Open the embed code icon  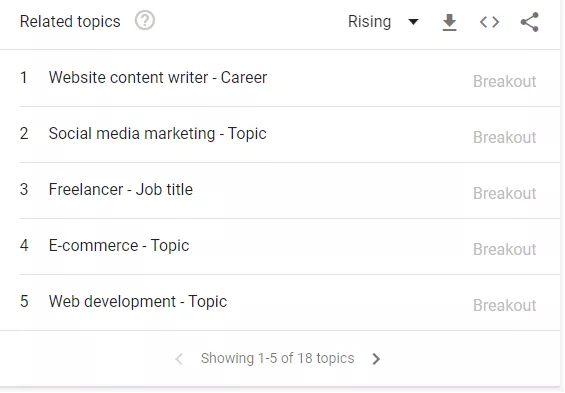pyautogui.click(x=489, y=22)
